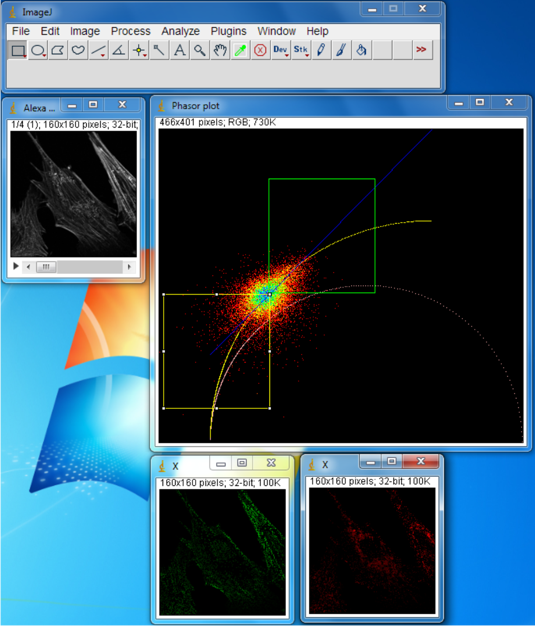Click the Phasor plot window title text
Screen dimensions: 535x626
196,106
